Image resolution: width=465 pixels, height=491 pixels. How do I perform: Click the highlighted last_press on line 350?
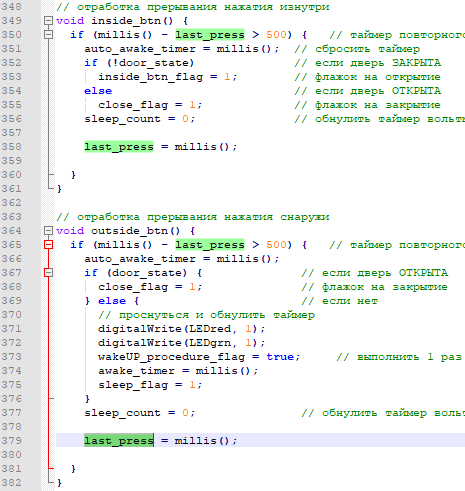[210, 35]
